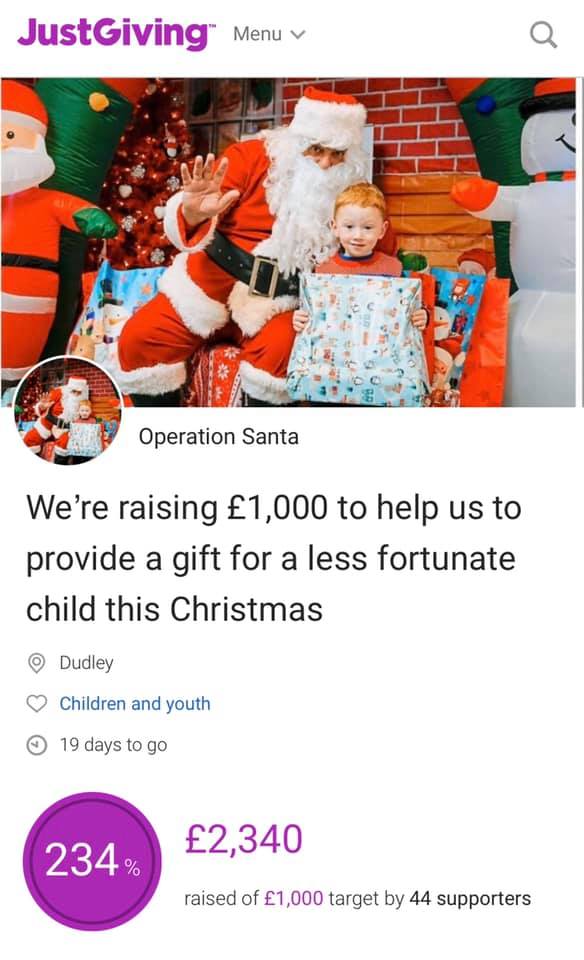584x960 pixels.
Task: Open the Children and youth category link
Action: pos(135,703)
